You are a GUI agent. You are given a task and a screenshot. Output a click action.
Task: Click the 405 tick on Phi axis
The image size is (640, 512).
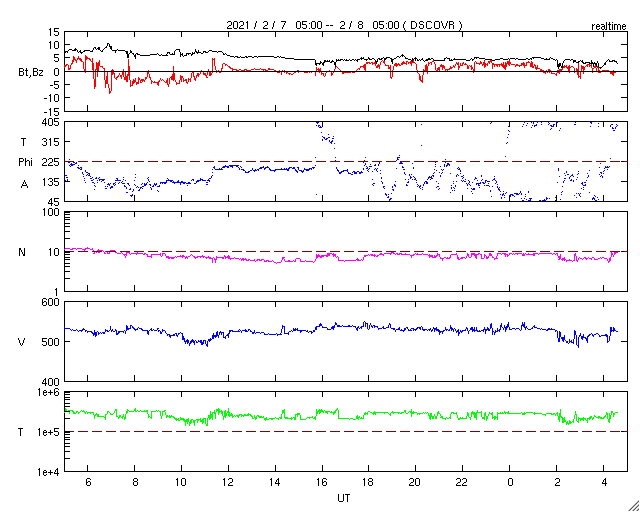point(51,122)
